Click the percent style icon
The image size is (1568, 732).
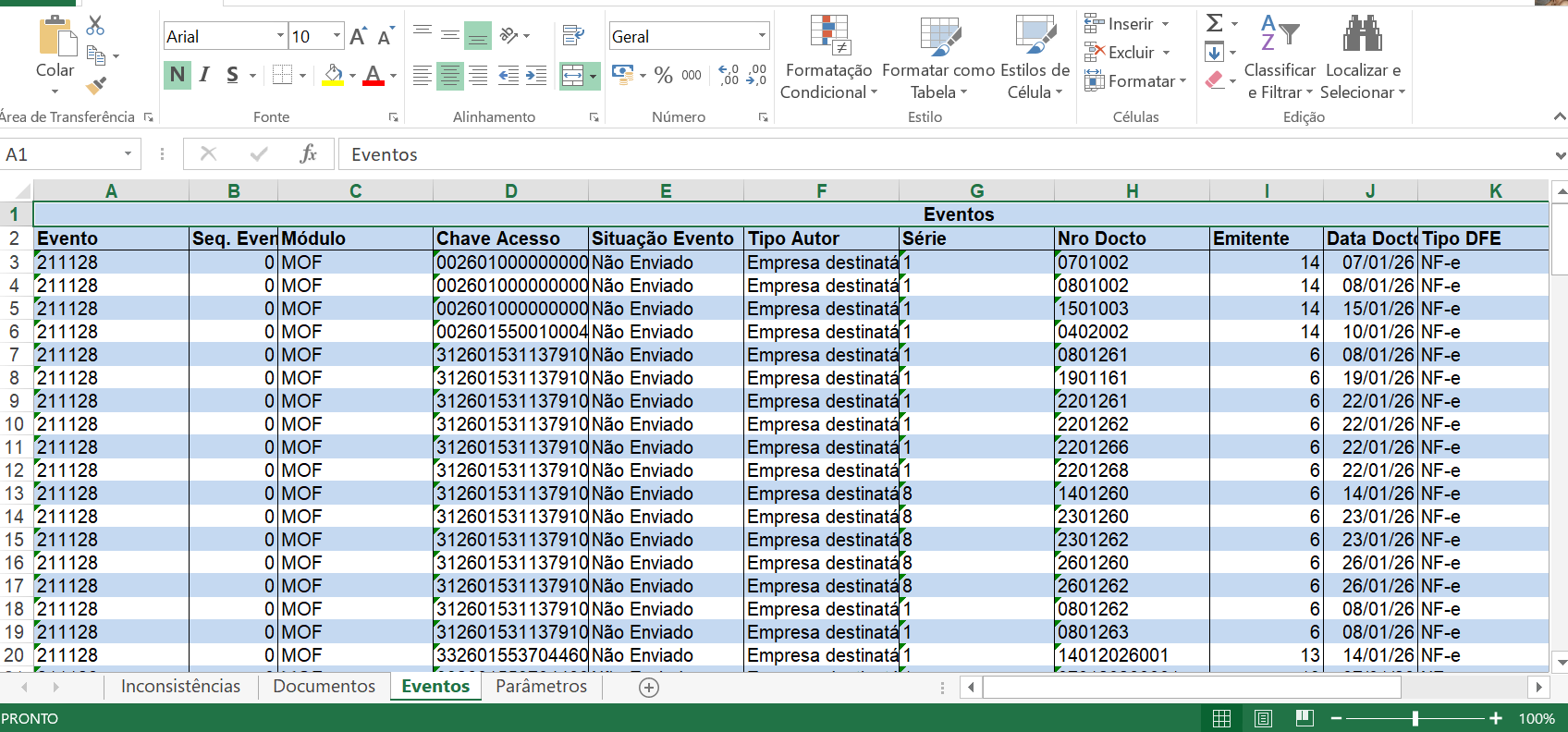(x=663, y=75)
